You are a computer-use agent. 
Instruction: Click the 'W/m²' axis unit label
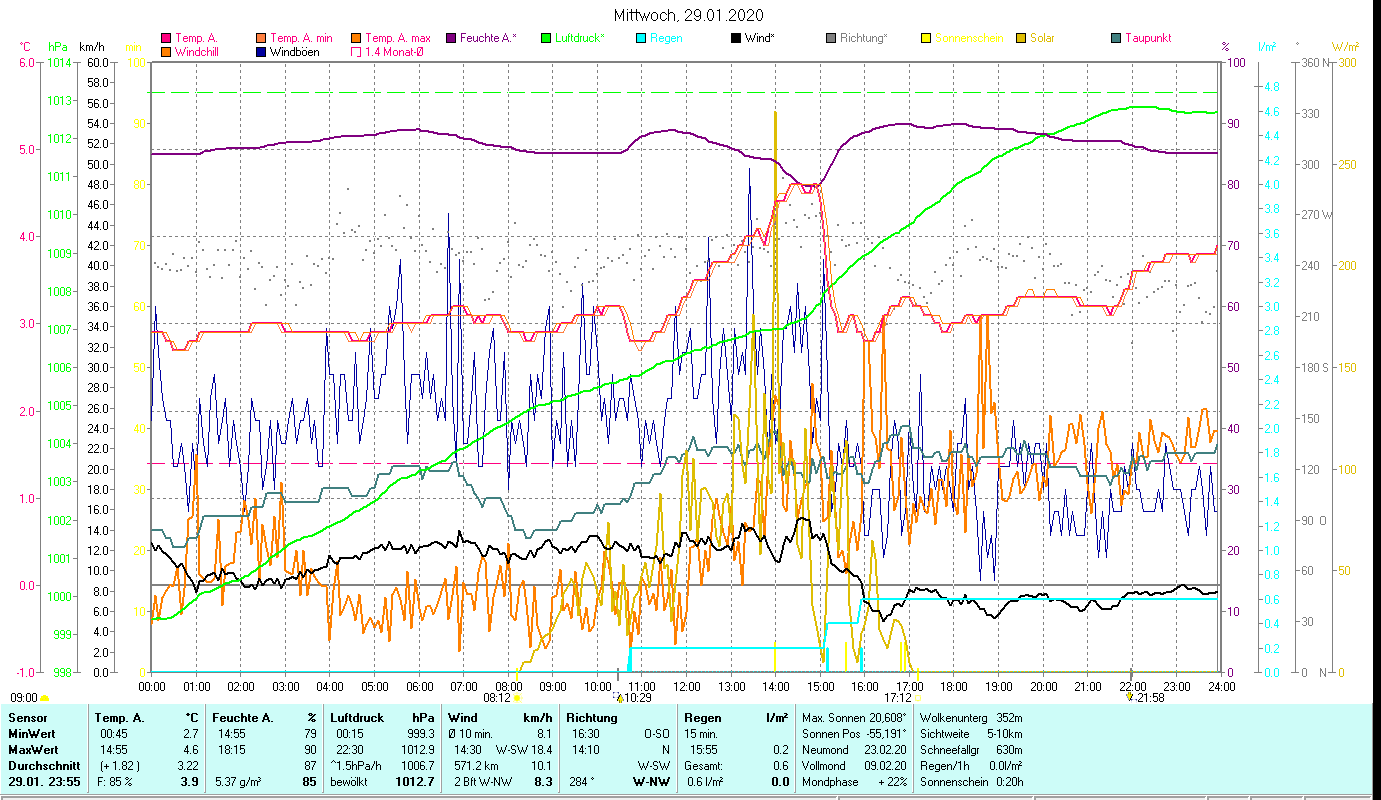(x=1346, y=47)
